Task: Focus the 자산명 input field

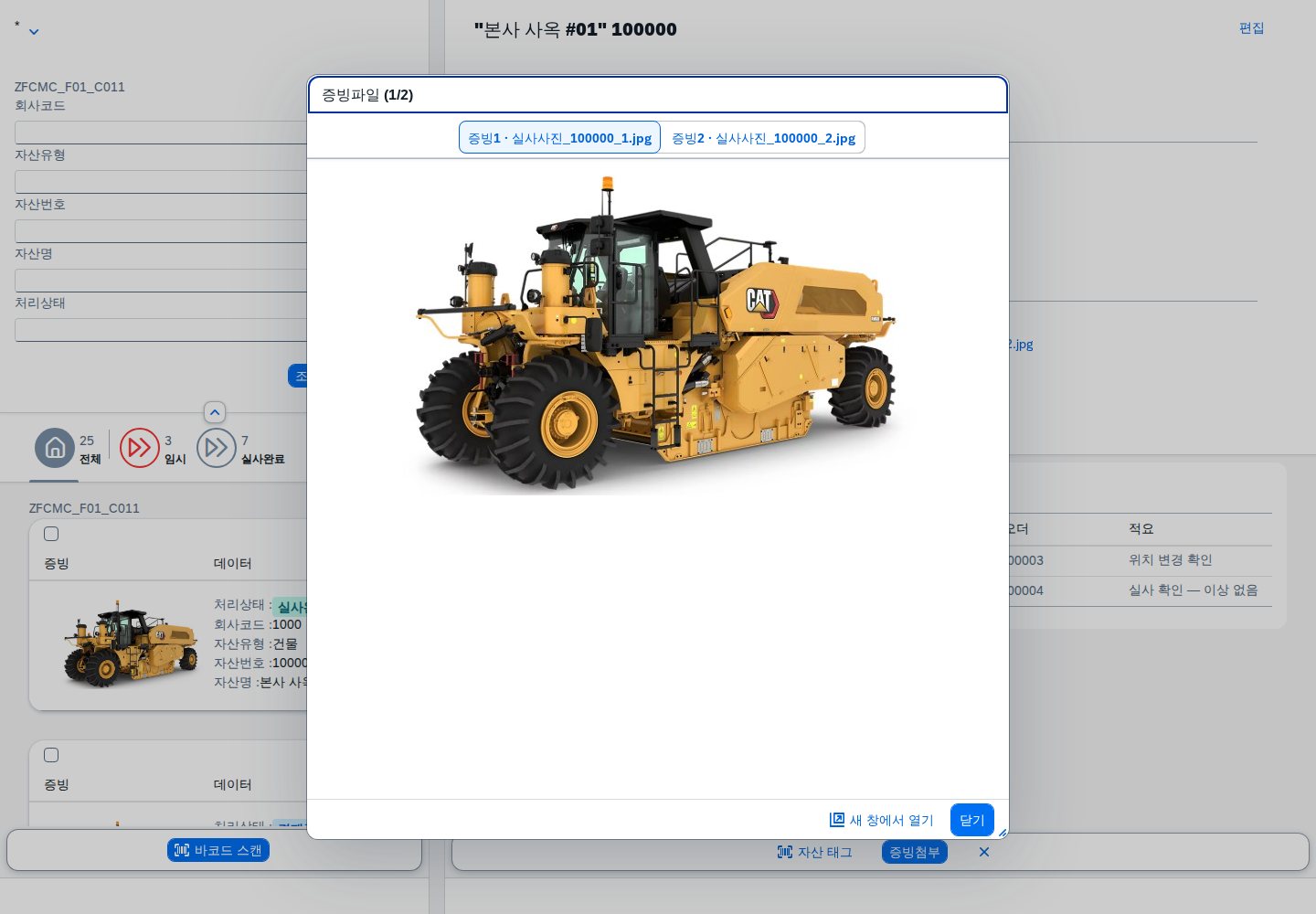Action: pos(161,281)
